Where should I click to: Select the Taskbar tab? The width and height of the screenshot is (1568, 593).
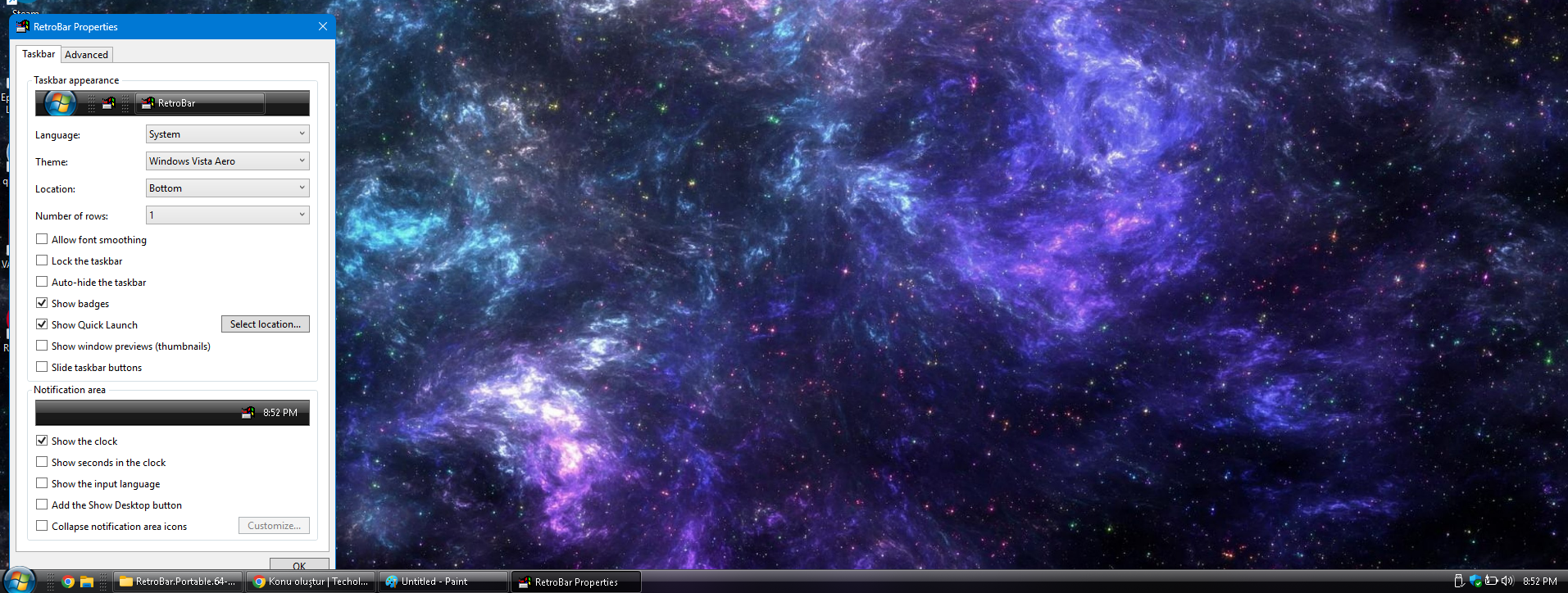pyautogui.click(x=39, y=54)
